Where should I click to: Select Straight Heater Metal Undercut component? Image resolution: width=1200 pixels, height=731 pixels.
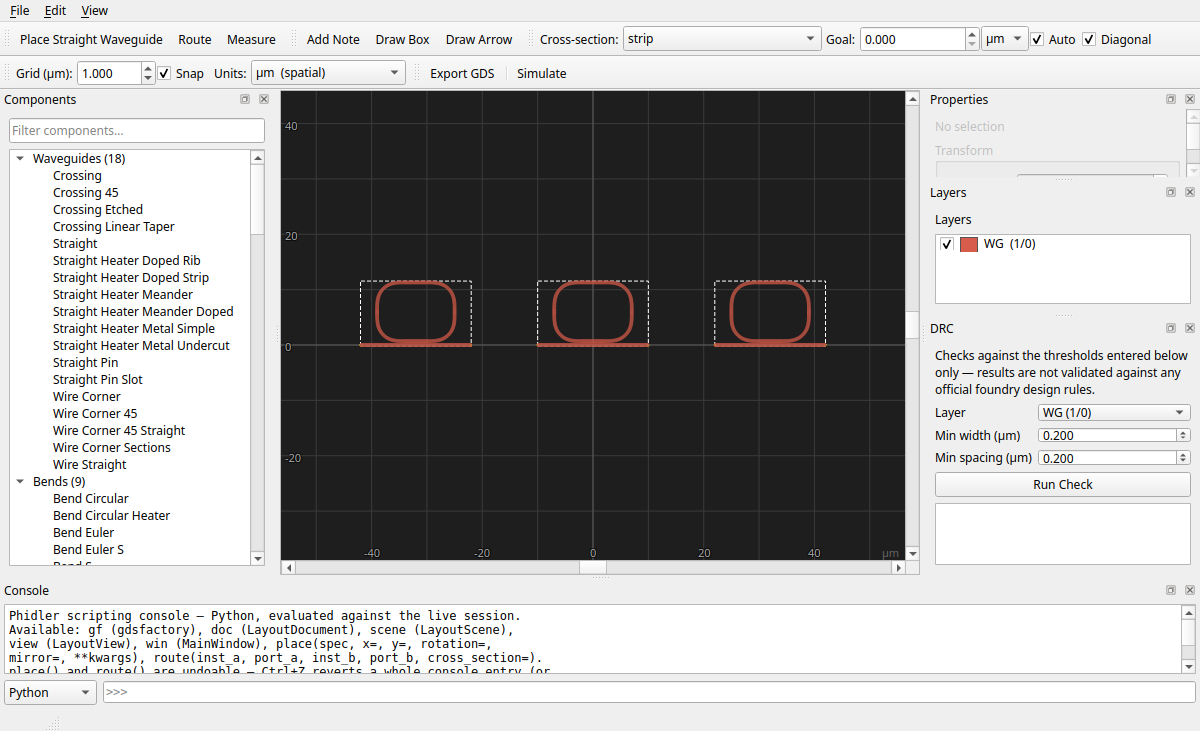[x=141, y=346]
